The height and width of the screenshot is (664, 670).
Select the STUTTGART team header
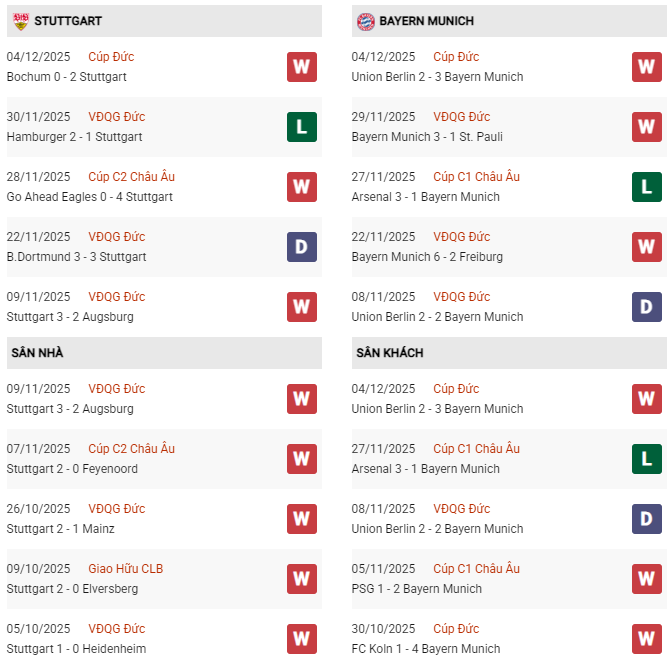68,21
